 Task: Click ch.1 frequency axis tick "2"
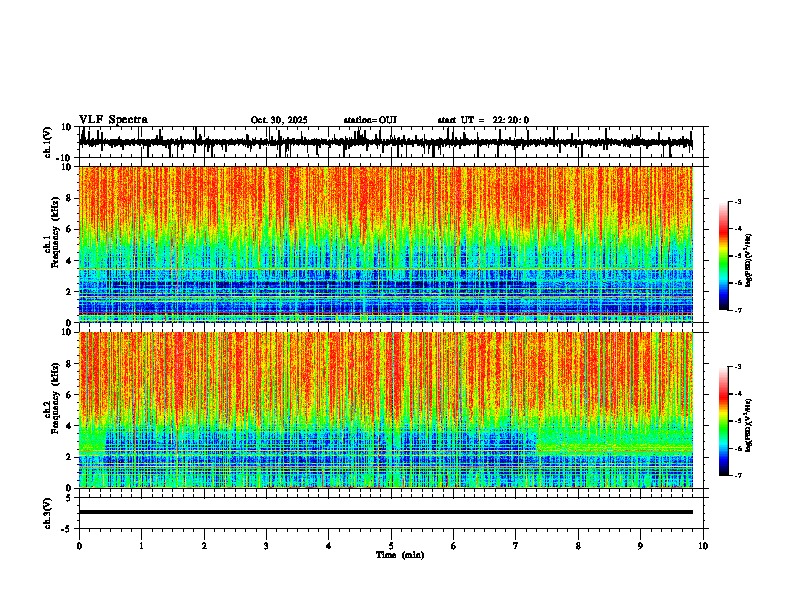pos(69,292)
